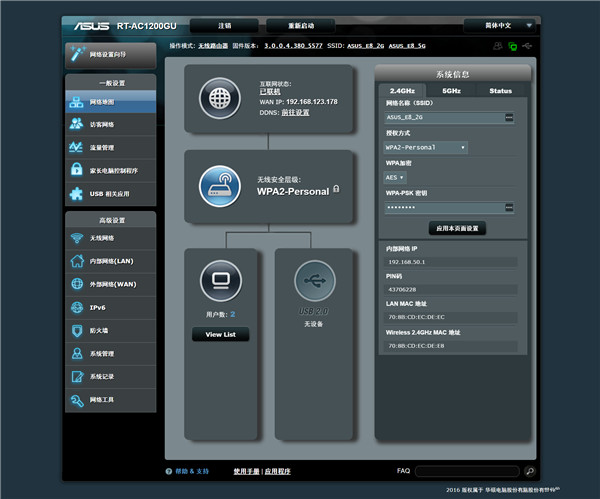
Task: Click the WPA-PSK password field
Action: 449,207
